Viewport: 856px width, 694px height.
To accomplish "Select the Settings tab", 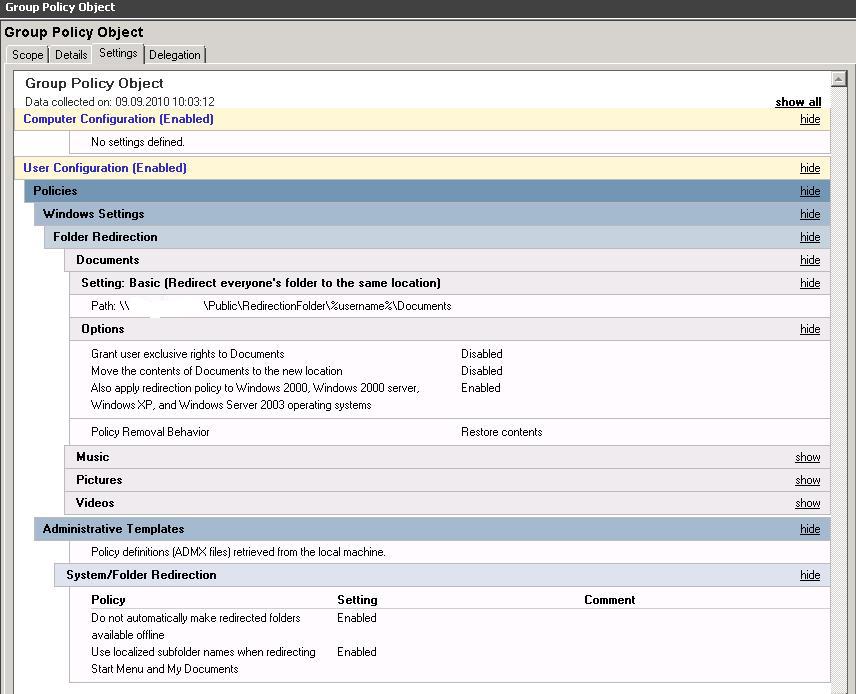I will click(x=118, y=54).
